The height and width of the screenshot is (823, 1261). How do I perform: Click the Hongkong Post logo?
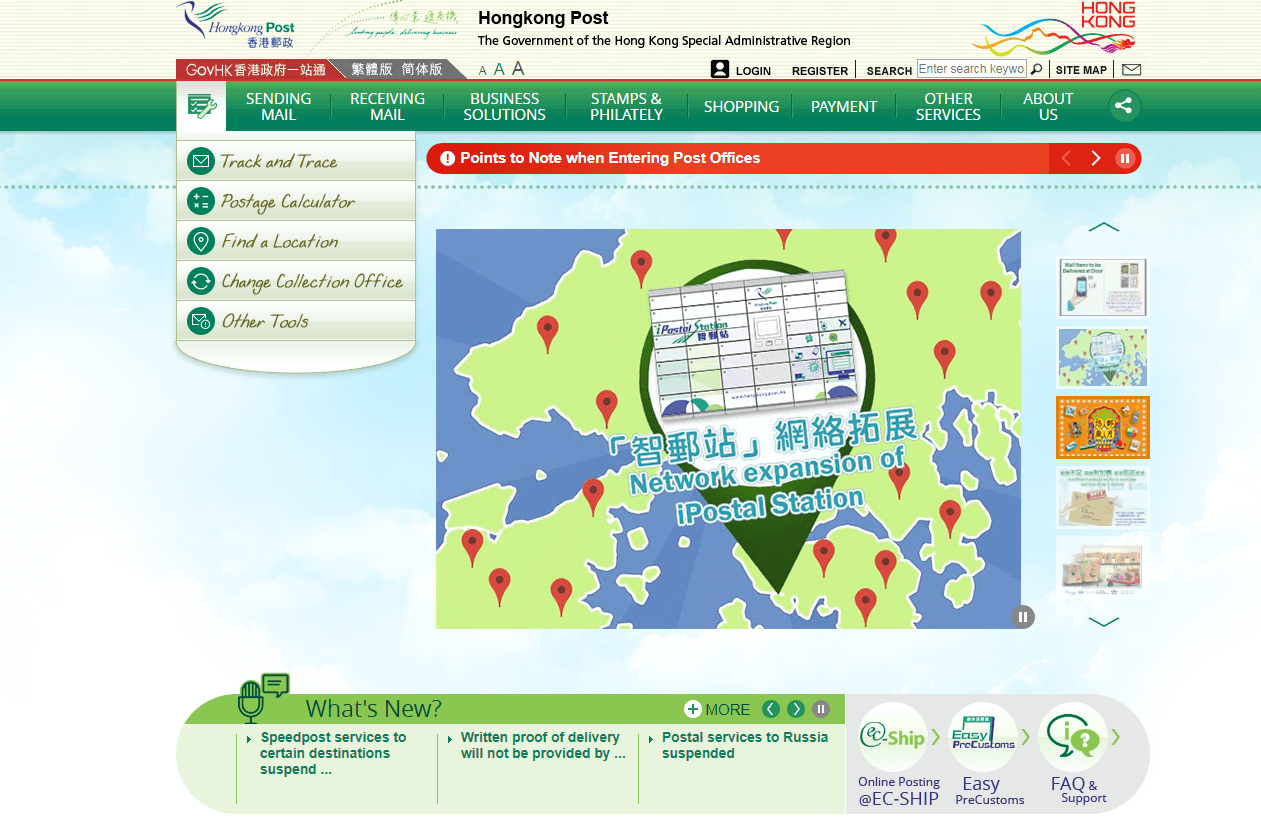coord(236,26)
